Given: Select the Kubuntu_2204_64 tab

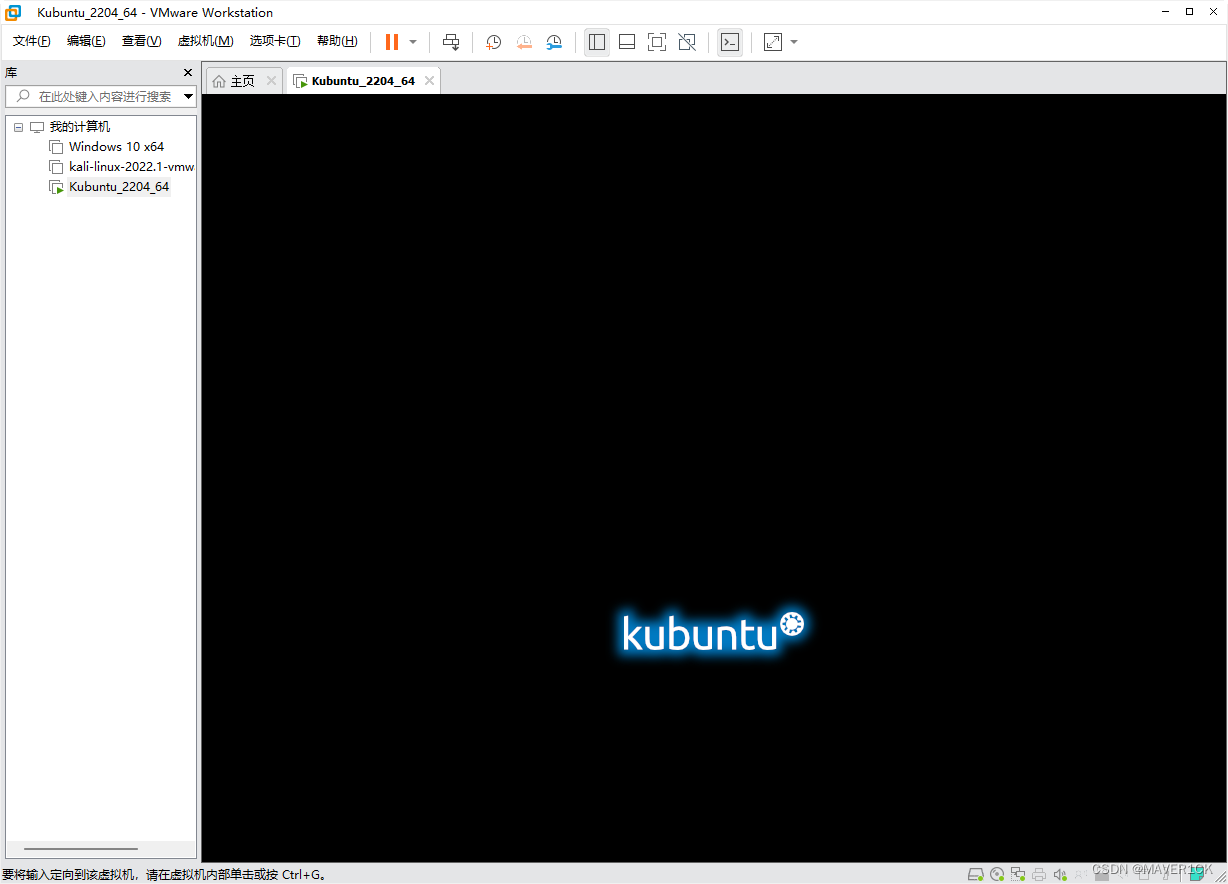Looking at the screenshot, I should (x=363, y=81).
